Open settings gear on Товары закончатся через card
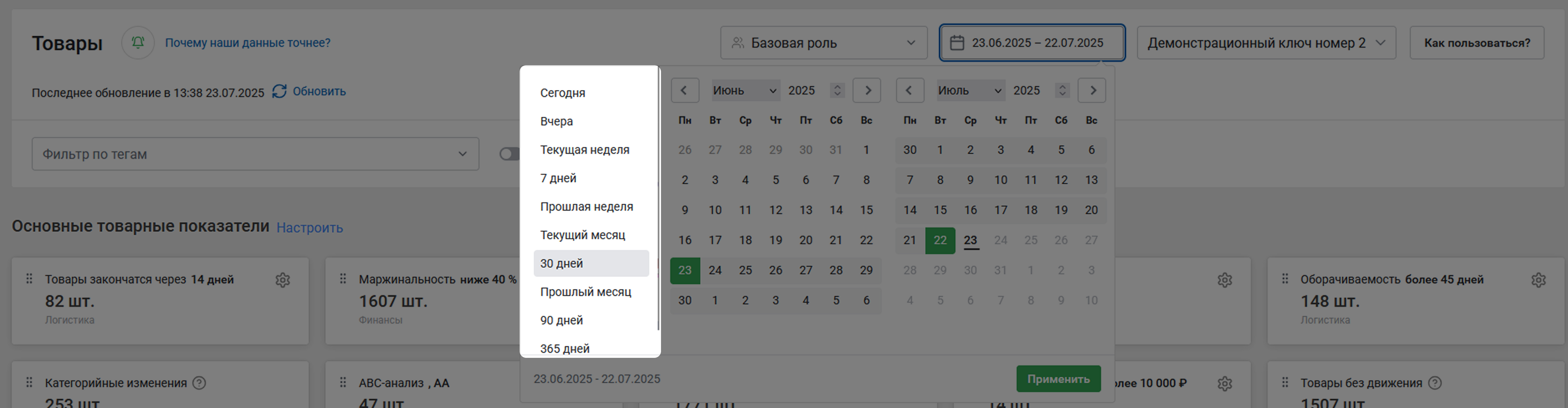1568x408 pixels. pyautogui.click(x=283, y=280)
